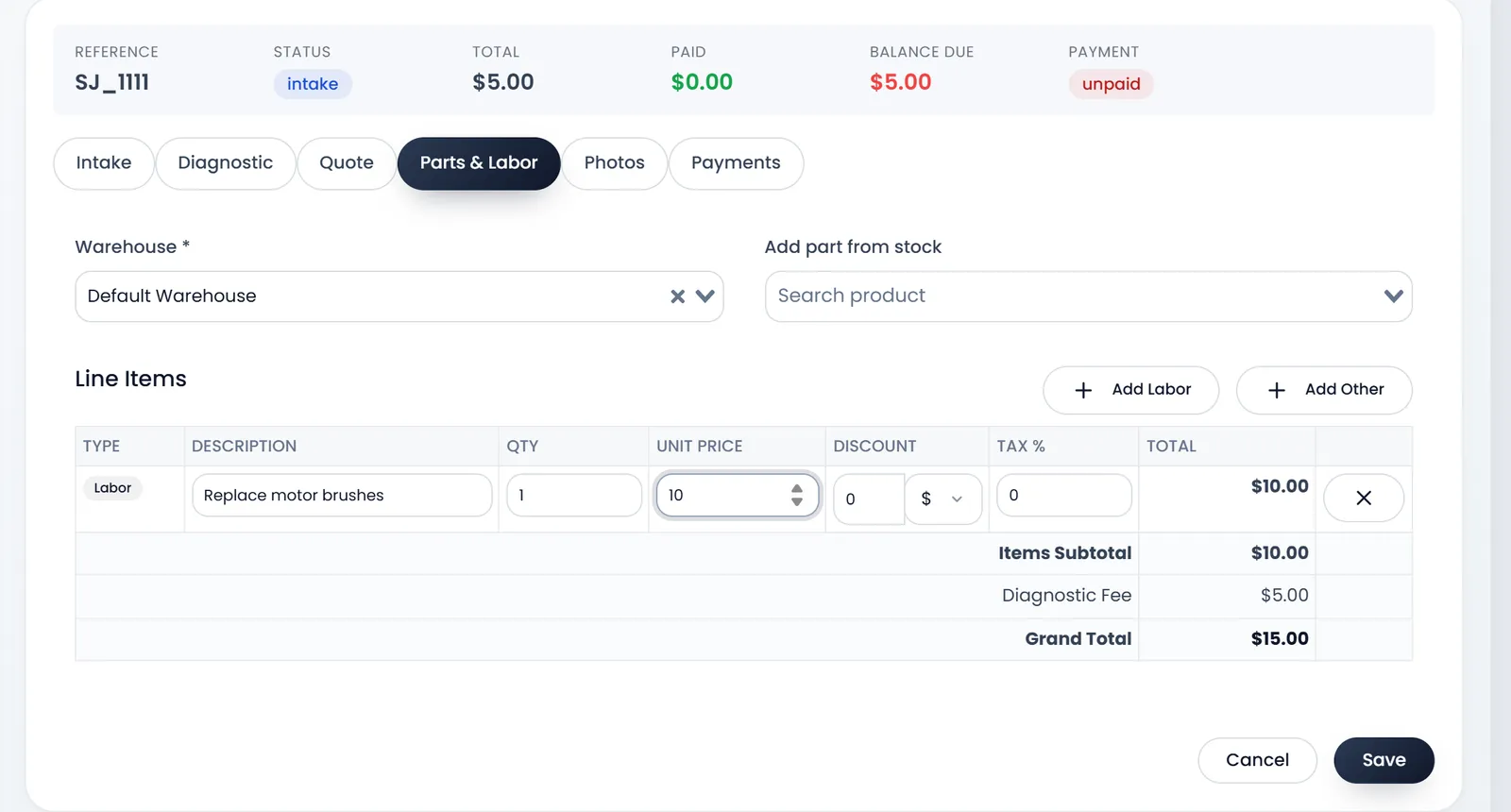
Task: Expand the Warehouse dropdown chevron
Action: pyautogui.click(x=705, y=296)
